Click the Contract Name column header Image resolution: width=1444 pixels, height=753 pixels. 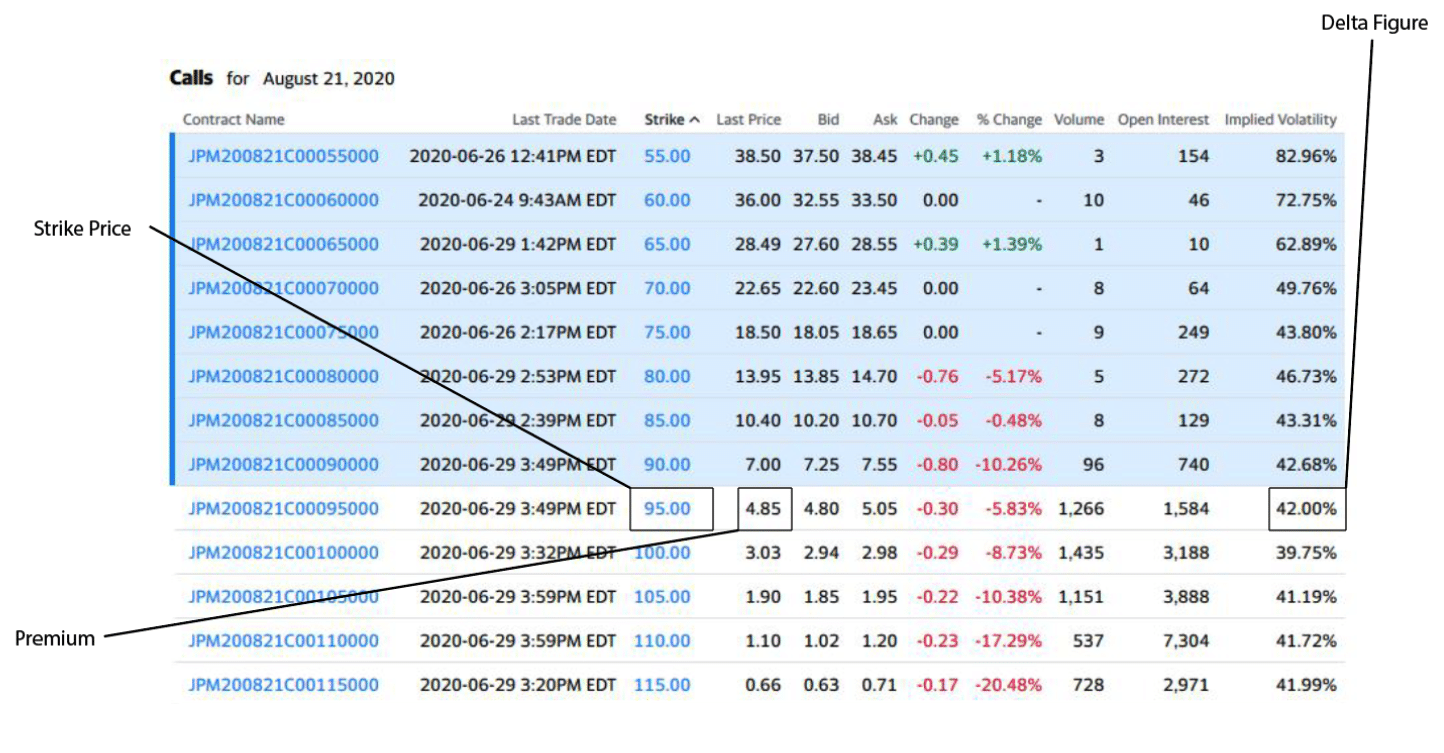[x=233, y=119]
